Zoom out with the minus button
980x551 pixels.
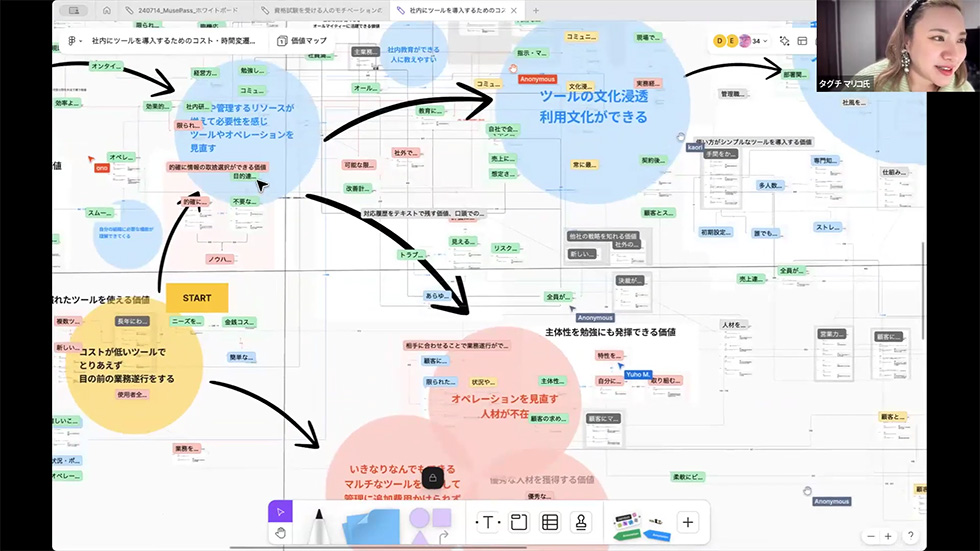click(871, 536)
